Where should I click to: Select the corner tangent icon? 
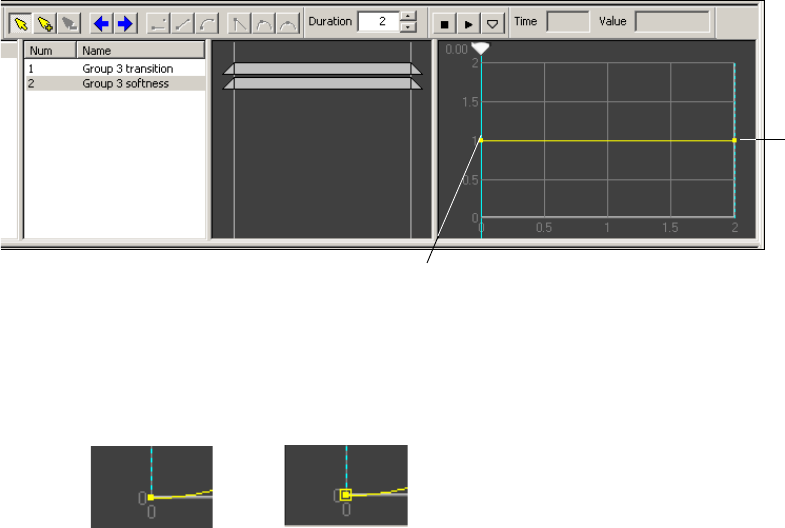pyautogui.click(x=239, y=24)
